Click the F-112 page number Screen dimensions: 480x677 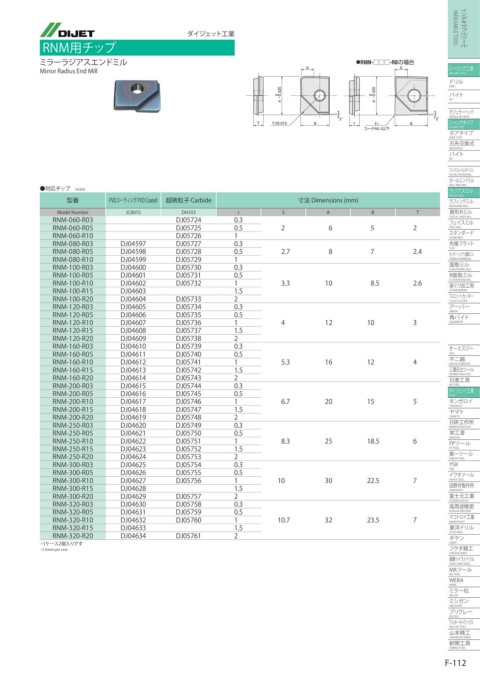455,663
